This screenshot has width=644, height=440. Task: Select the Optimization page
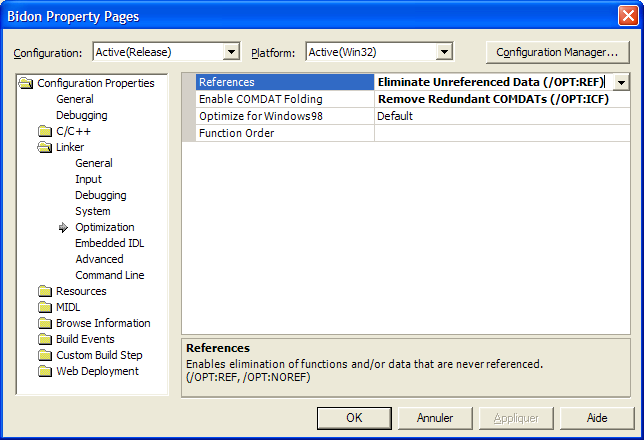pos(105,228)
